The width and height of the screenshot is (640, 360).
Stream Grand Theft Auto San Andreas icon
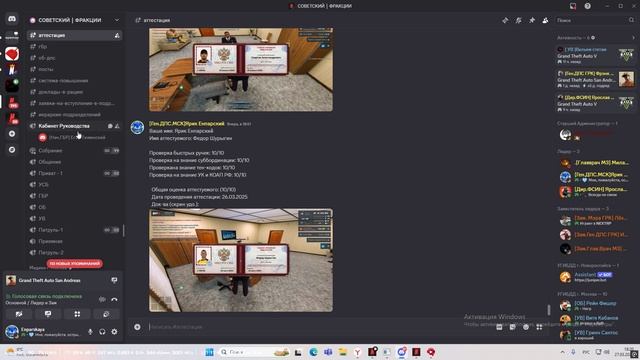[x=114, y=280]
